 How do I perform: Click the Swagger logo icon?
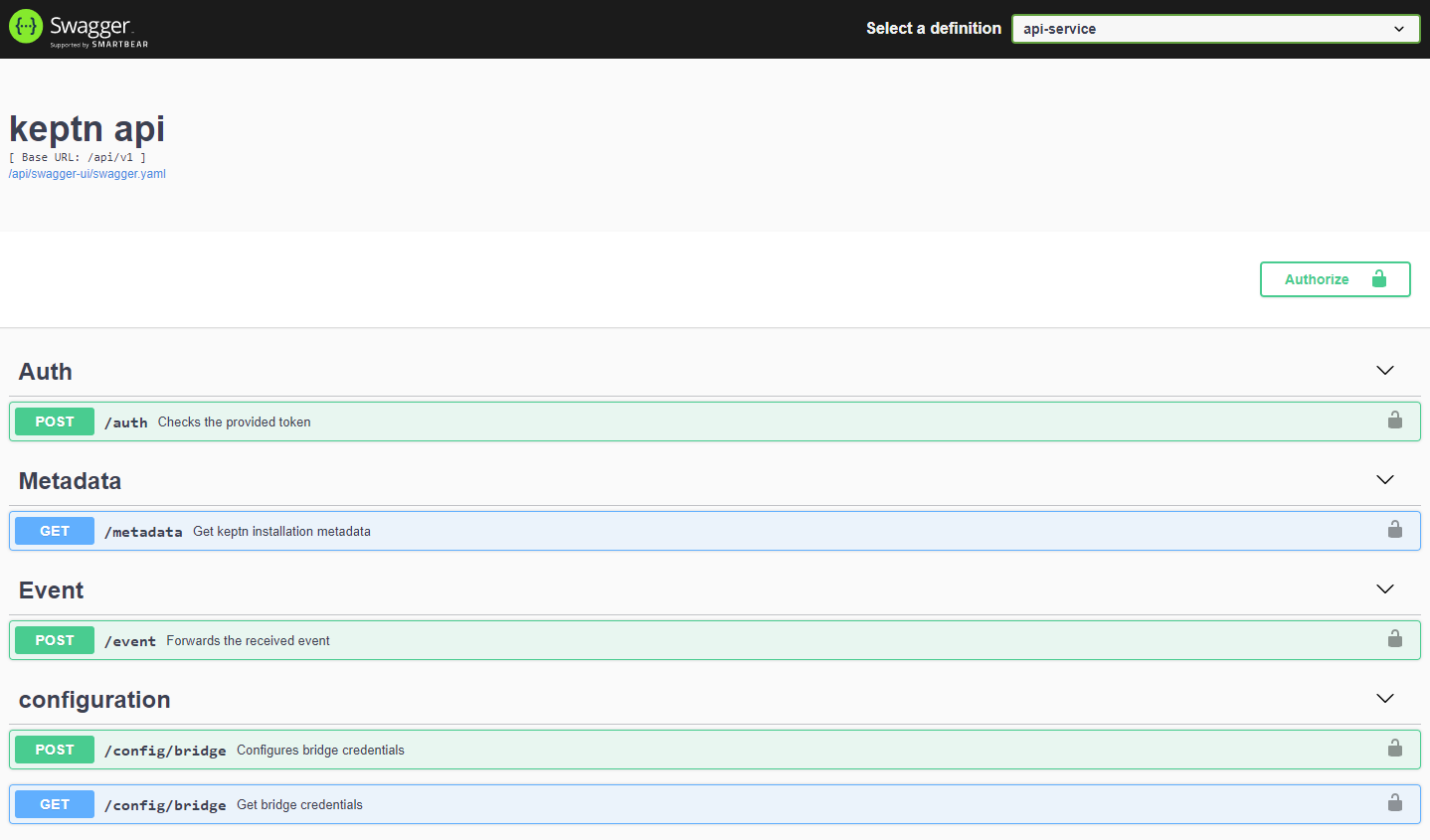26,27
